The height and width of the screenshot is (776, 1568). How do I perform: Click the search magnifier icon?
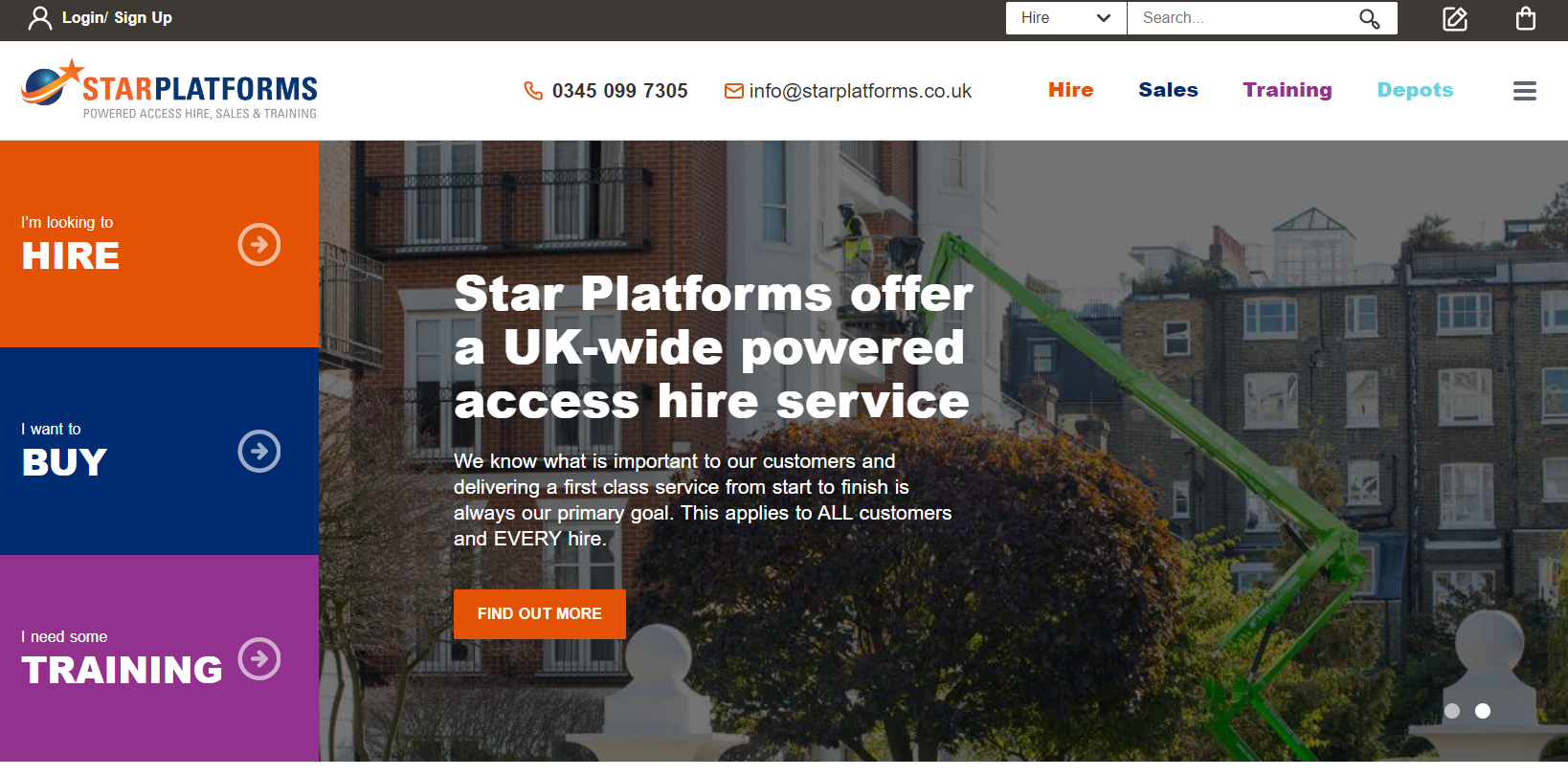(x=1370, y=18)
